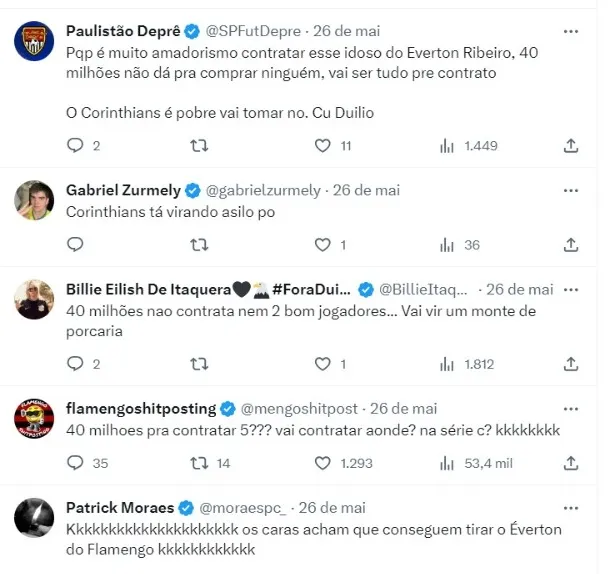616x574 pixels.
Task: Share the flamengoshitposting tweet
Action: tap(571, 463)
